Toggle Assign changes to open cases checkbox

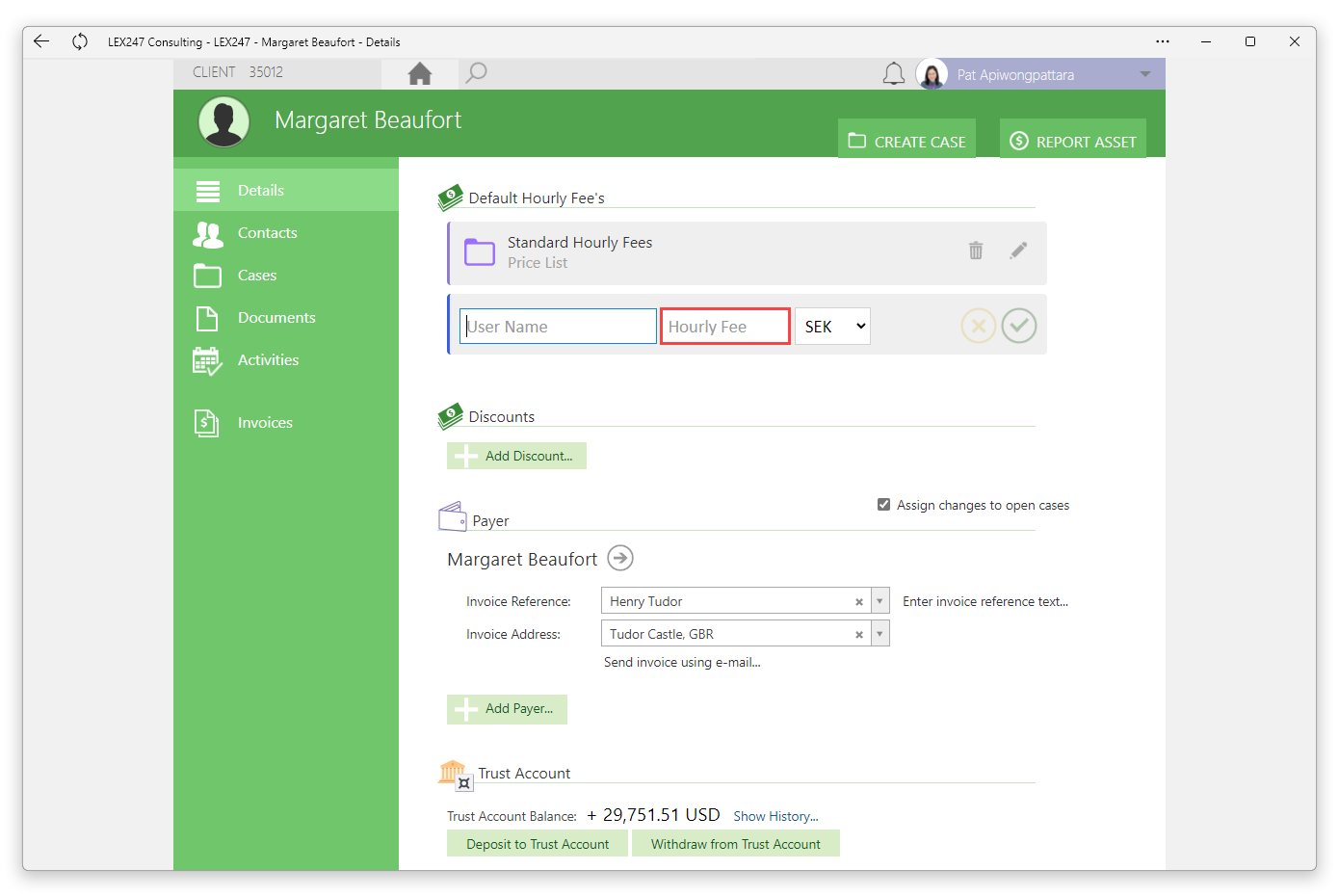[x=883, y=505]
